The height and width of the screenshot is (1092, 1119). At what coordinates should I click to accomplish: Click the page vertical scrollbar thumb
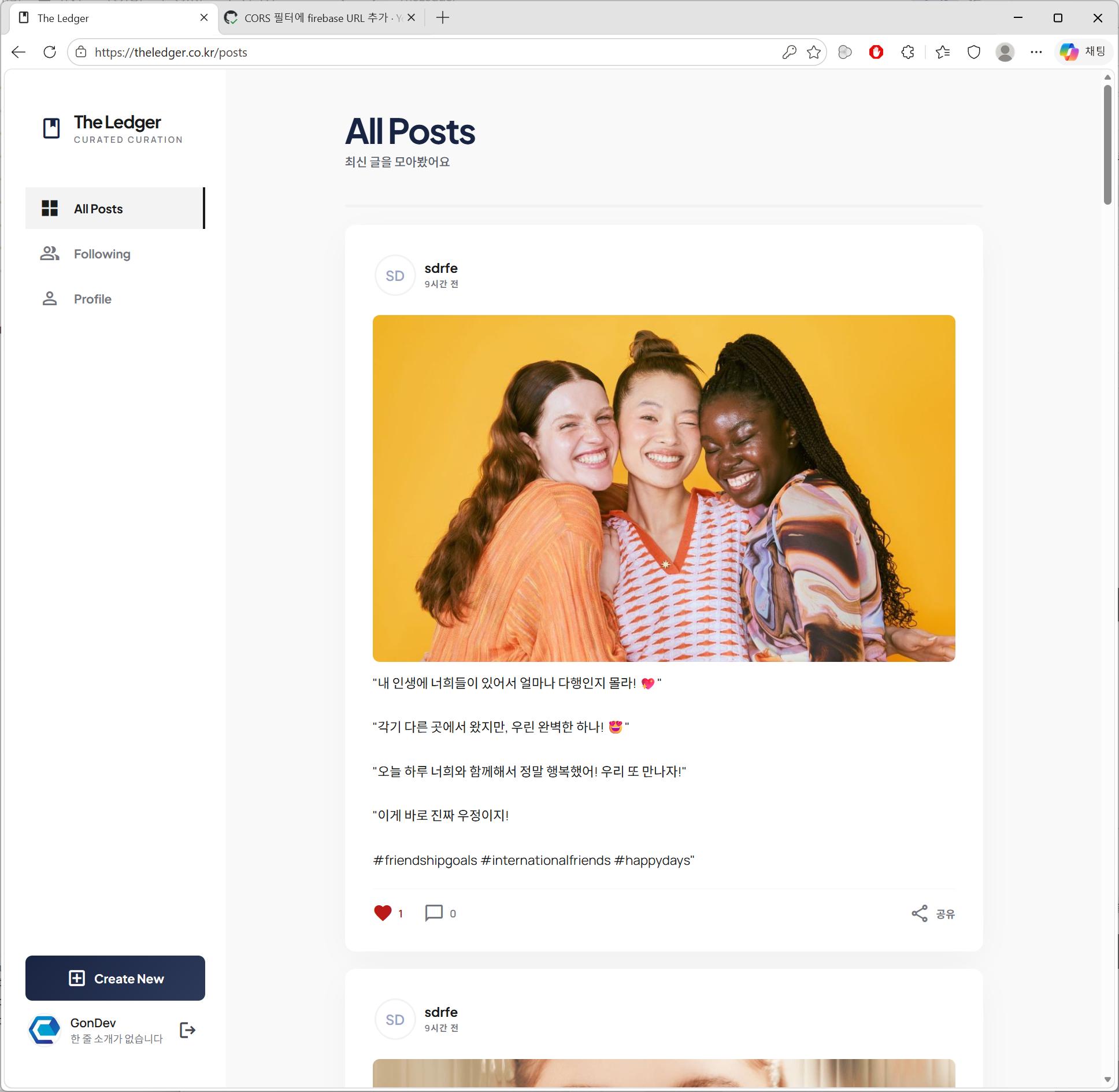[1107, 145]
